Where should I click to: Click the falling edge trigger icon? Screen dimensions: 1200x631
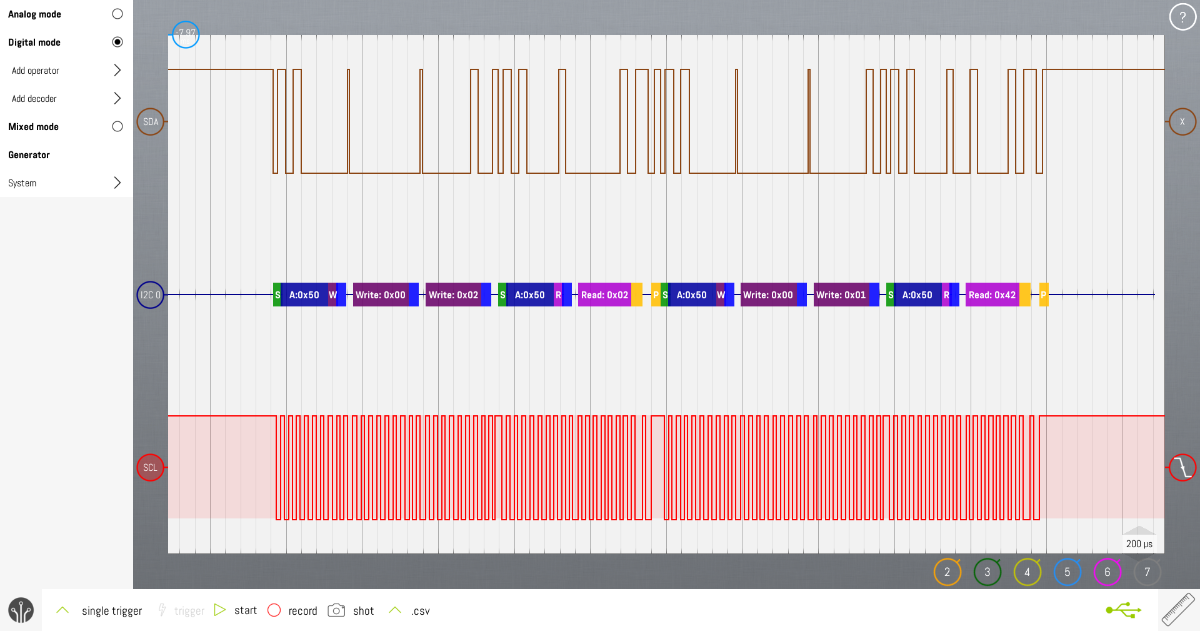tap(1184, 467)
